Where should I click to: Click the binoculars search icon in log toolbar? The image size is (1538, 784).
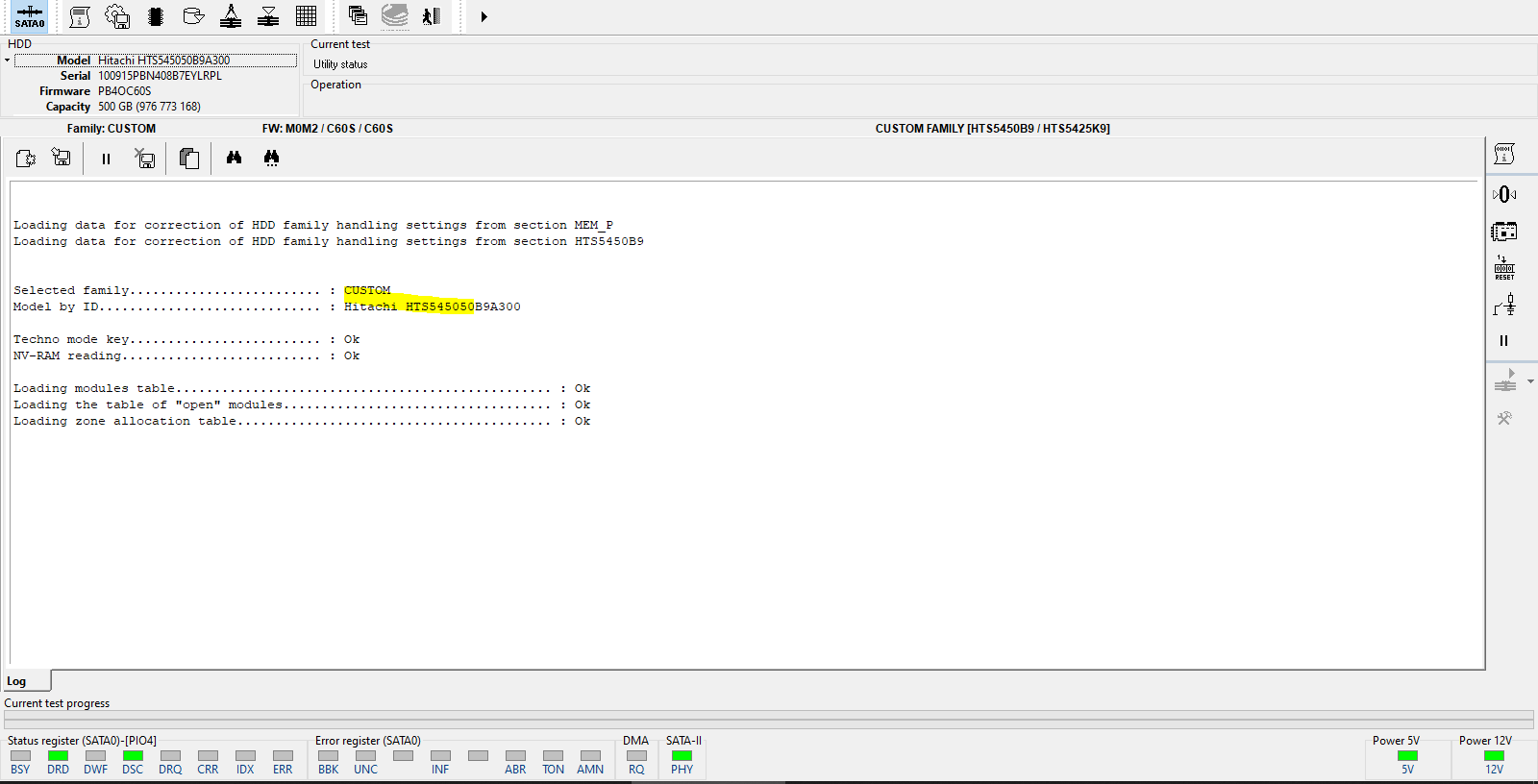pyautogui.click(x=234, y=158)
